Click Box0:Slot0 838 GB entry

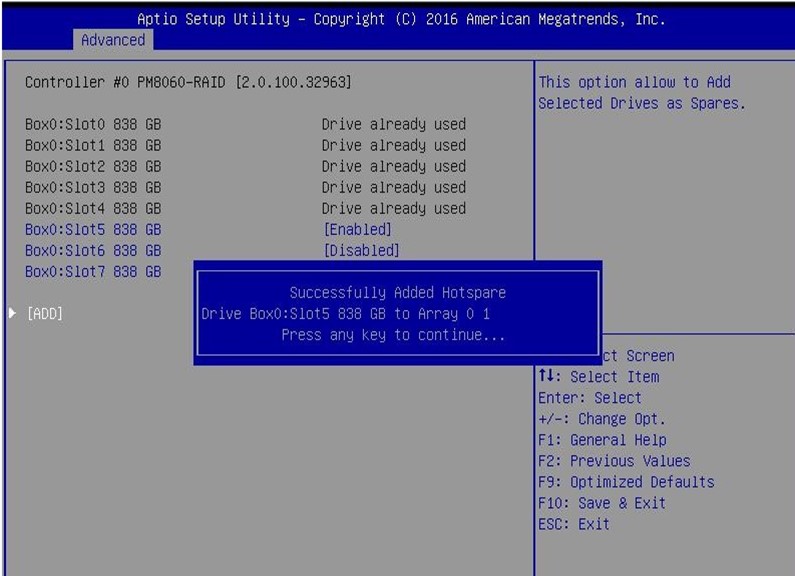(93, 125)
